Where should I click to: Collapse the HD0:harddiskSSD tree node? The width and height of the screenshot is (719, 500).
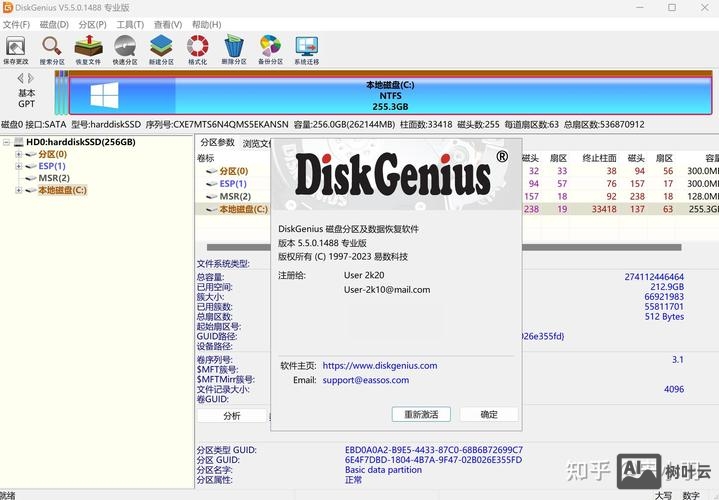(6, 142)
